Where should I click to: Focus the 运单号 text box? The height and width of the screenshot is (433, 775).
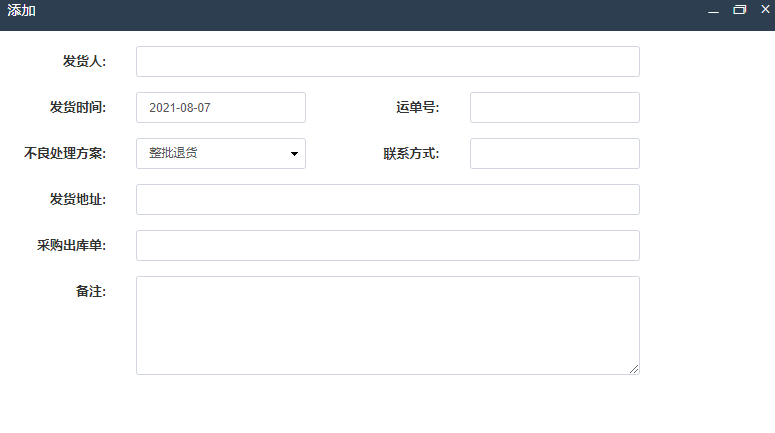pos(555,107)
